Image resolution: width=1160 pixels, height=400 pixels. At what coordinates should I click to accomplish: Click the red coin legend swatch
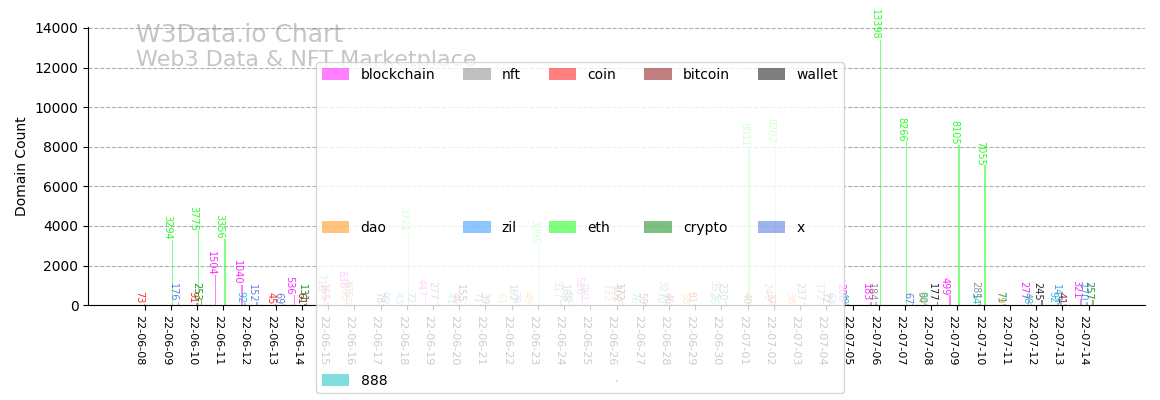click(x=562, y=74)
